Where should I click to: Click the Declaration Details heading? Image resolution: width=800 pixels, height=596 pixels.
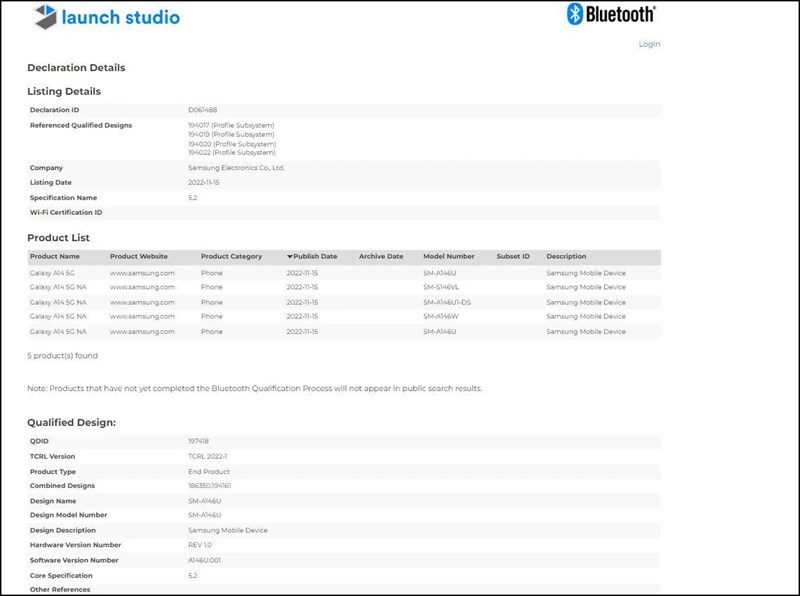[x=76, y=67]
